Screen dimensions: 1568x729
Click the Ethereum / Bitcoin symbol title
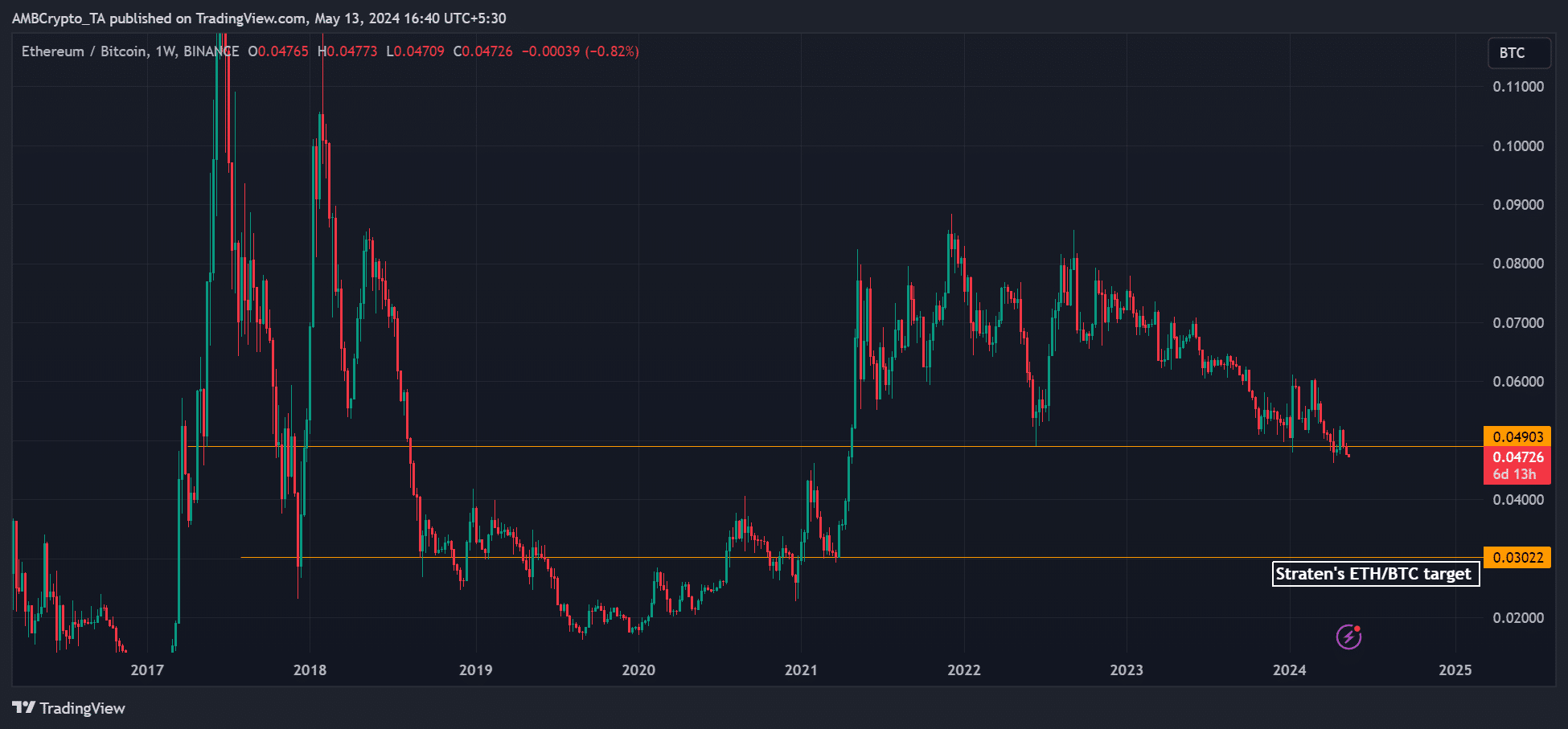(84, 51)
